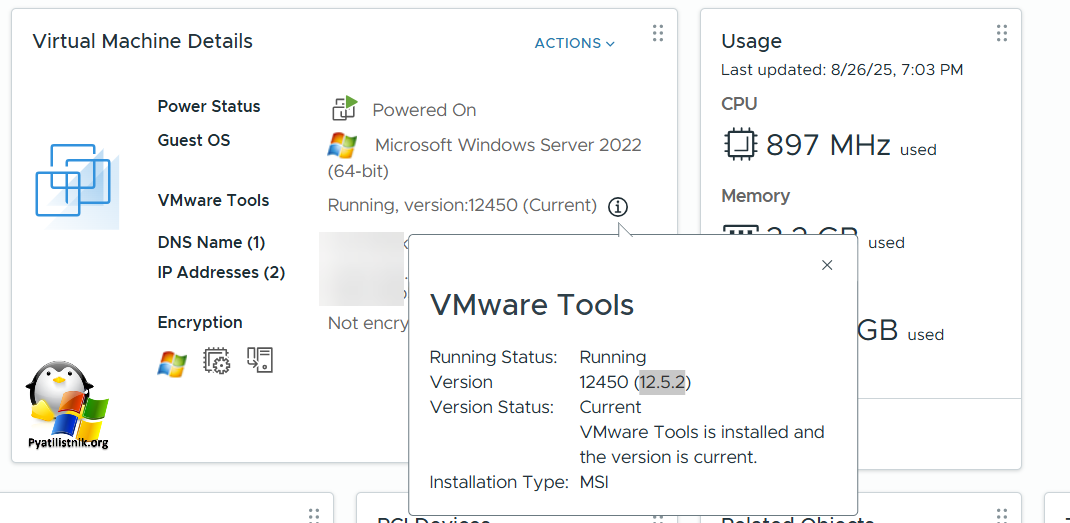Close the VMware Tools popup
1070x523 pixels.
827,265
